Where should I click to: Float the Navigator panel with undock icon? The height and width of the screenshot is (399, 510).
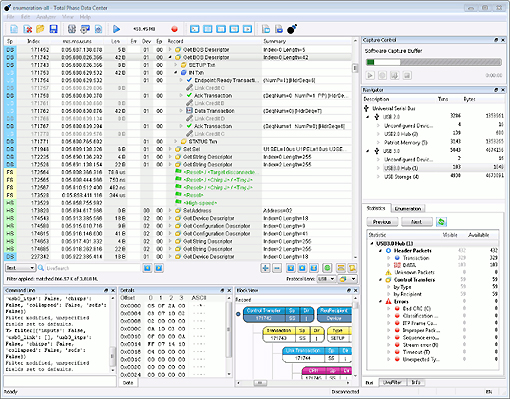point(496,90)
